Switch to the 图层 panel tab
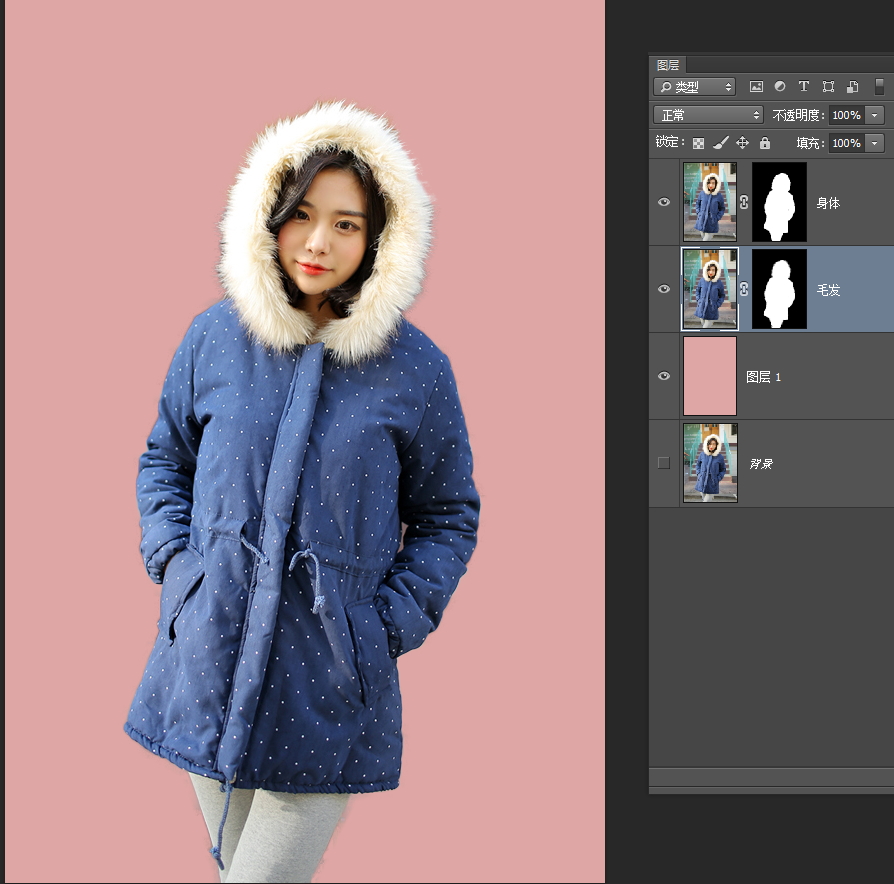The image size is (894, 884). tap(668, 65)
